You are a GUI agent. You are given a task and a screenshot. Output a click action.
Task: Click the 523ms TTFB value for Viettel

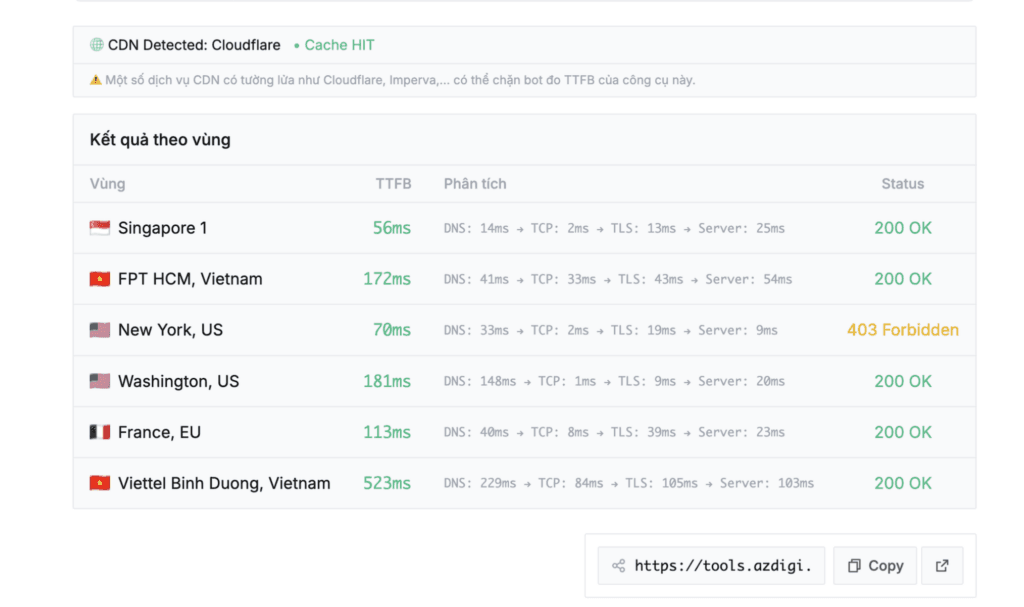[386, 483]
